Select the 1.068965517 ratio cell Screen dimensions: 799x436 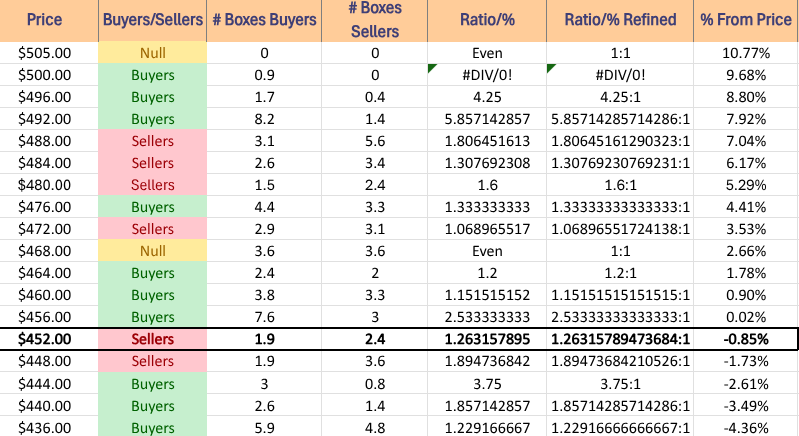(487, 229)
